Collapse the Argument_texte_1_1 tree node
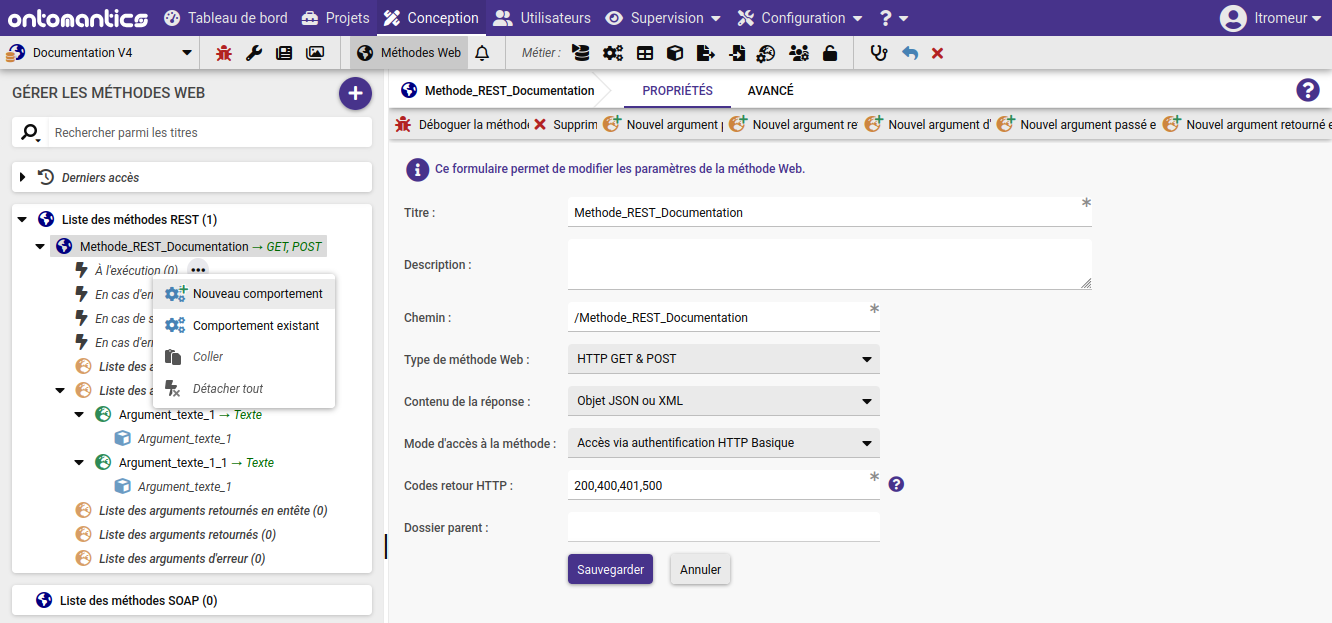 (79, 463)
